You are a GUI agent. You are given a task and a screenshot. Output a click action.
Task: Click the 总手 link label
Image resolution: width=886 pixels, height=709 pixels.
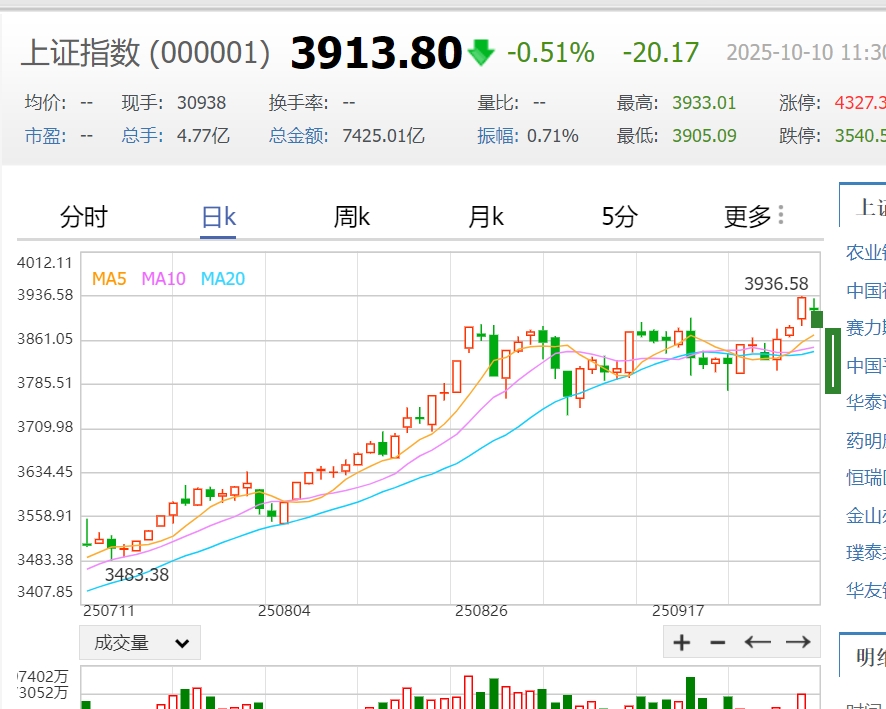click(142, 136)
